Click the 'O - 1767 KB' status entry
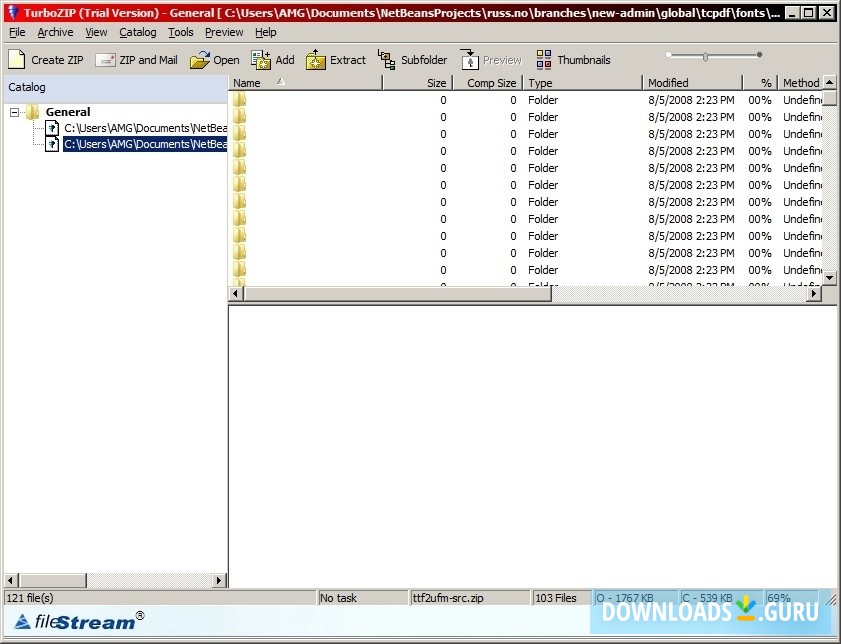The width and height of the screenshot is (841, 644). (635, 598)
